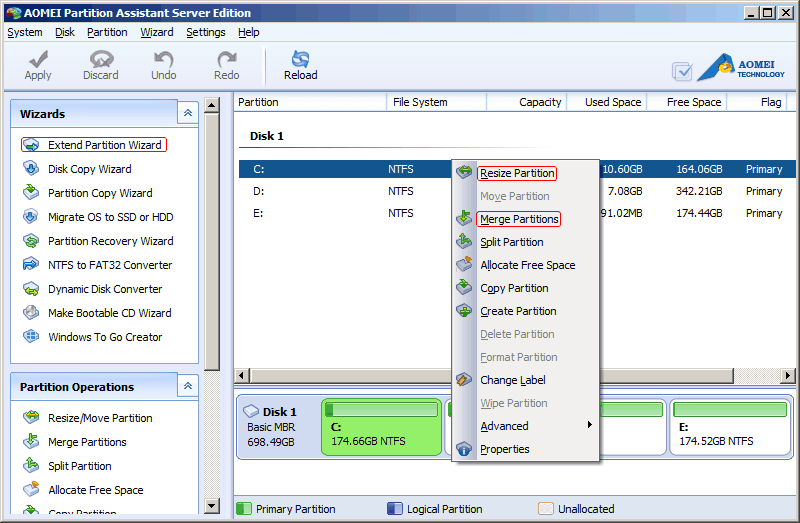Launch the NTFS to FAT32 Converter
Image resolution: width=800 pixels, height=523 pixels.
coord(110,265)
